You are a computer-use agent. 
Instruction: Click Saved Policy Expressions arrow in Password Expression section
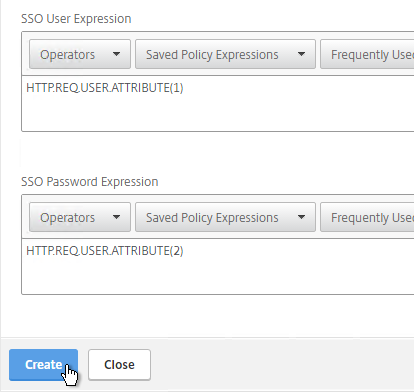pyautogui.click(x=301, y=217)
